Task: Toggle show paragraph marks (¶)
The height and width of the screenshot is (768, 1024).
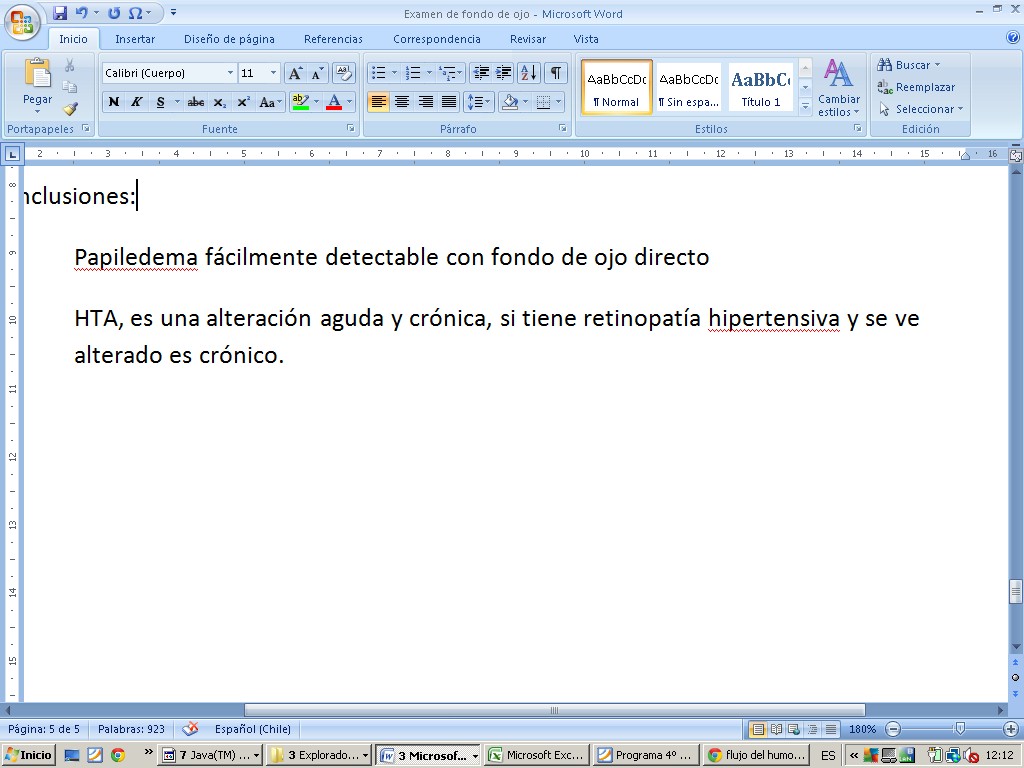Action: pos(555,73)
